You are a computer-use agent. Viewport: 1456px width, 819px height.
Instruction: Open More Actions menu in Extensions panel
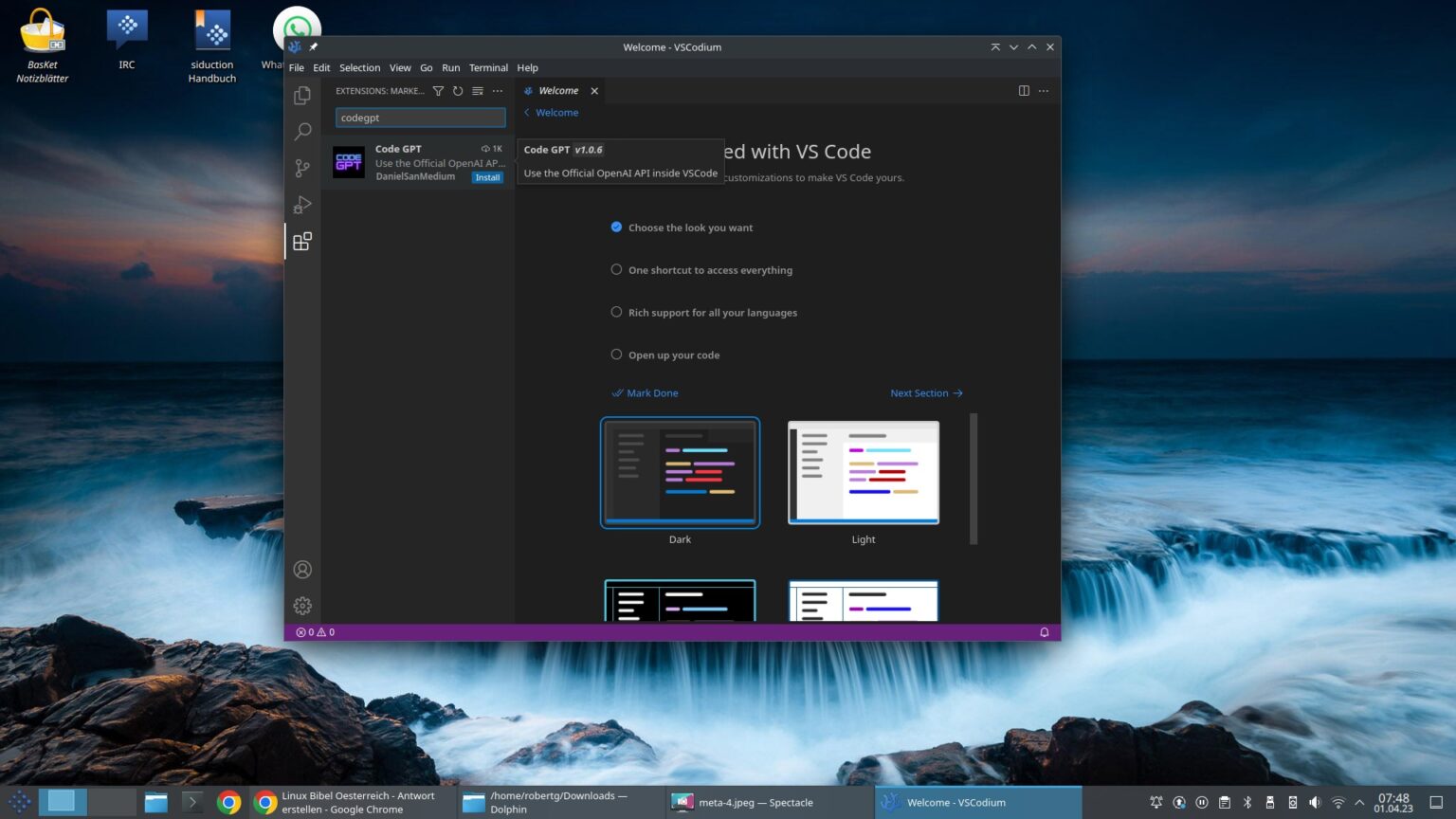click(x=497, y=90)
